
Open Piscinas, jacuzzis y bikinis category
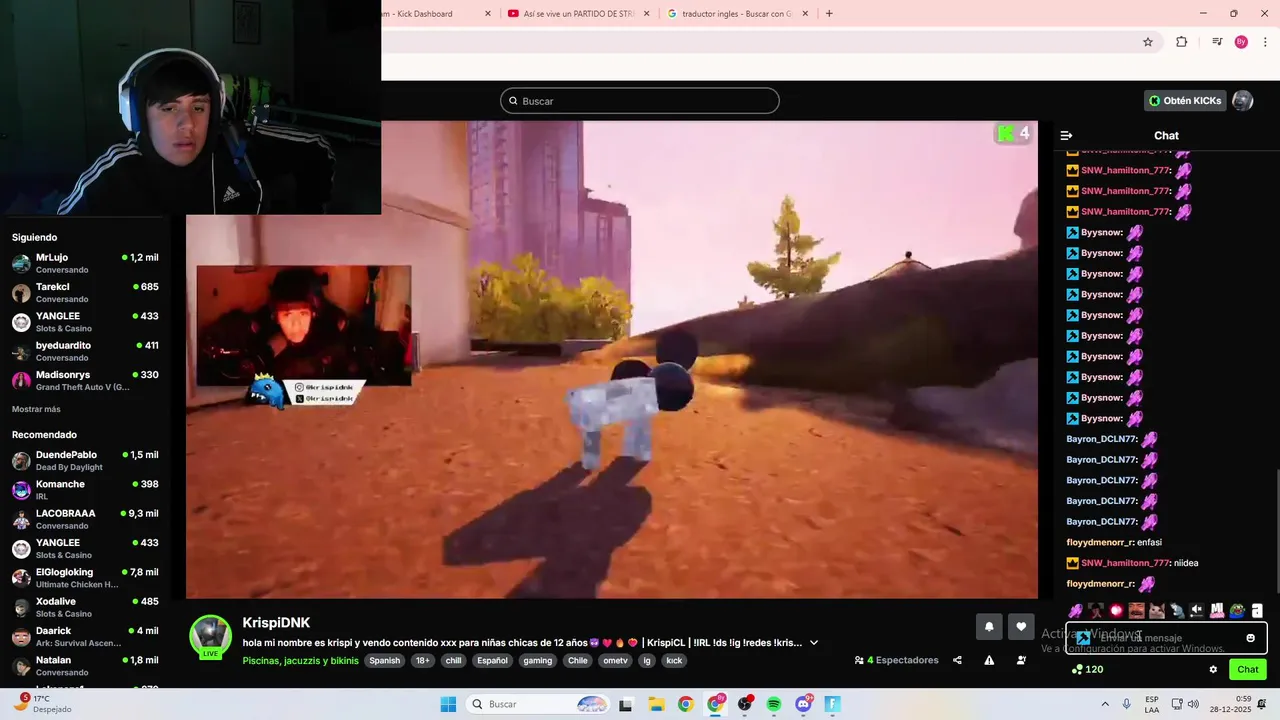(x=300, y=661)
